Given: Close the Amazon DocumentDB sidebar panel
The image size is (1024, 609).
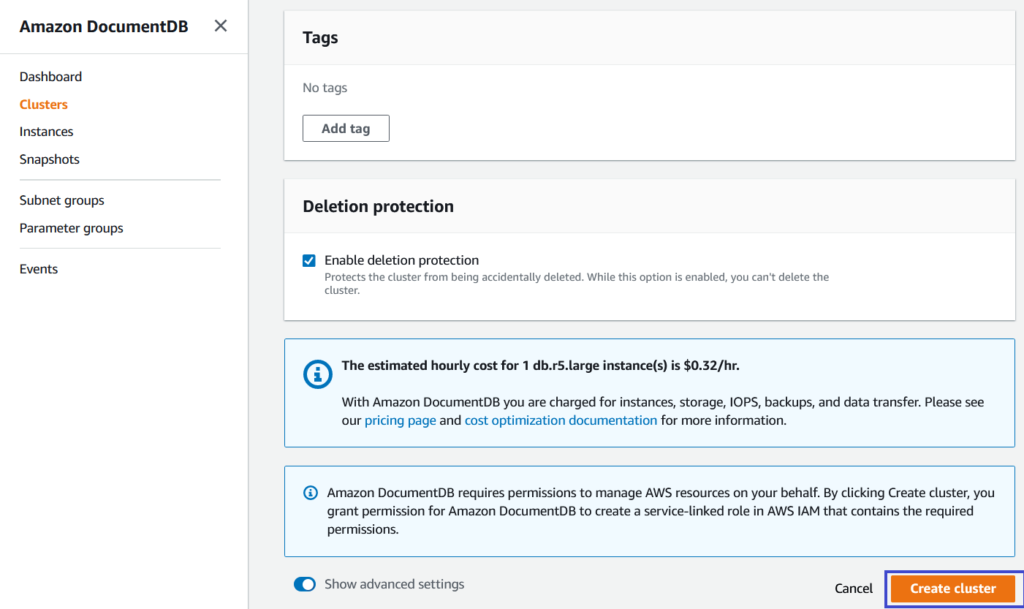Looking at the screenshot, I should click(221, 25).
